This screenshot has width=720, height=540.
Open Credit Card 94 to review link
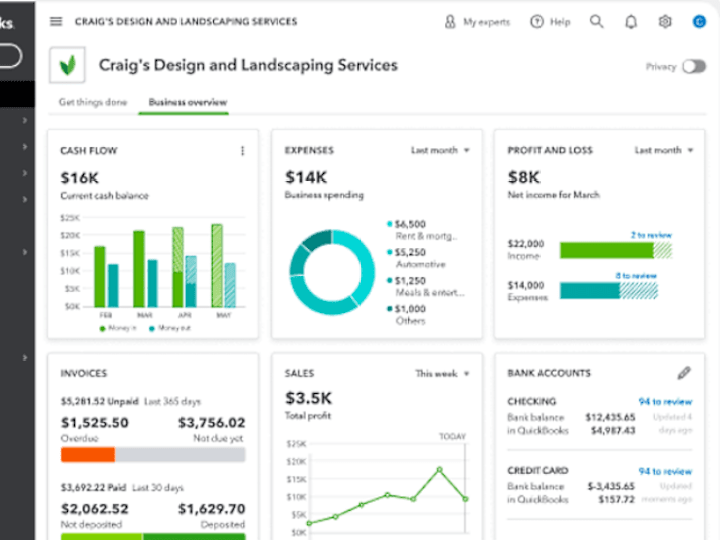point(665,471)
